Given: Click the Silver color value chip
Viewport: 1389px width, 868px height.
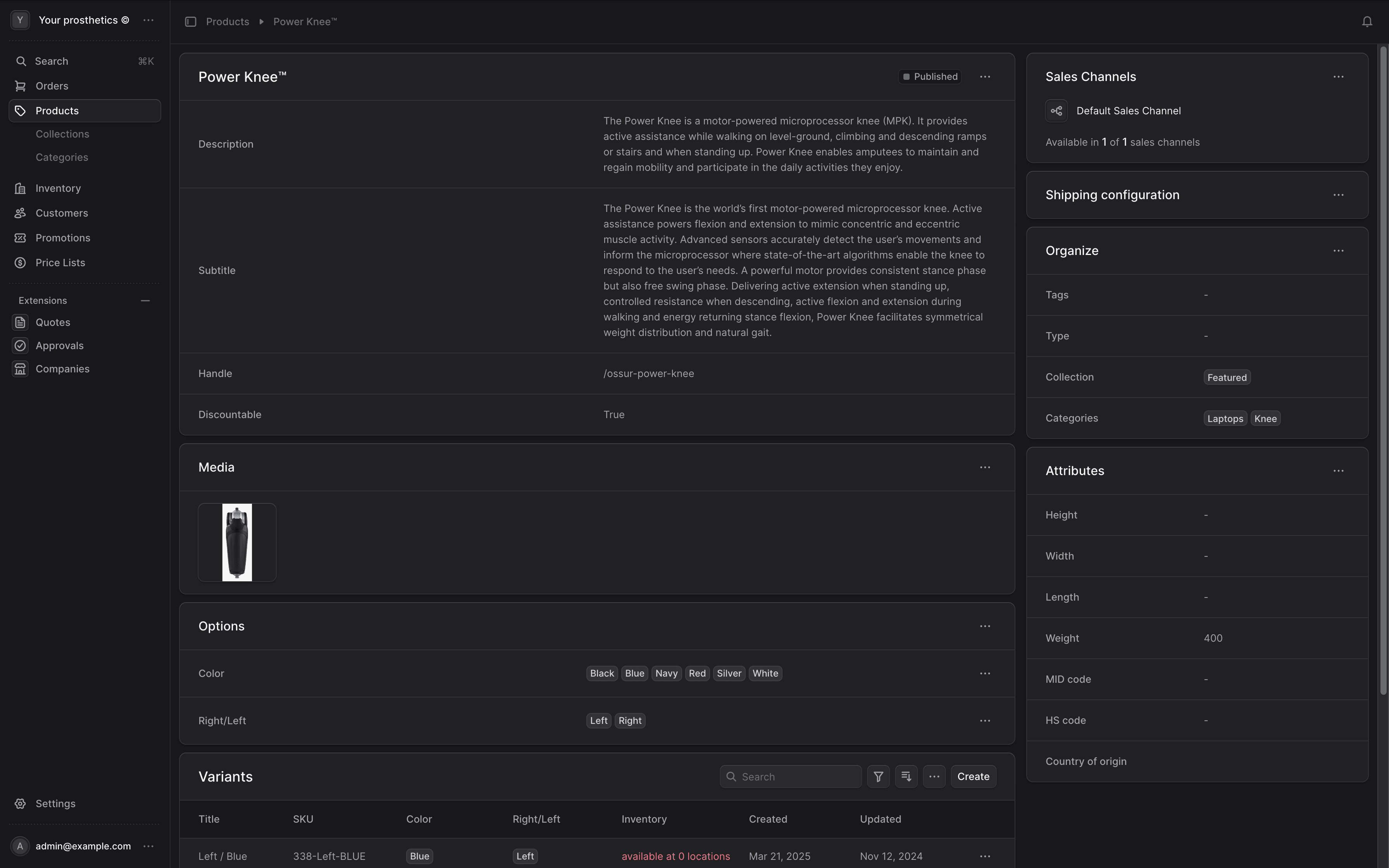Looking at the screenshot, I should (x=729, y=673).
